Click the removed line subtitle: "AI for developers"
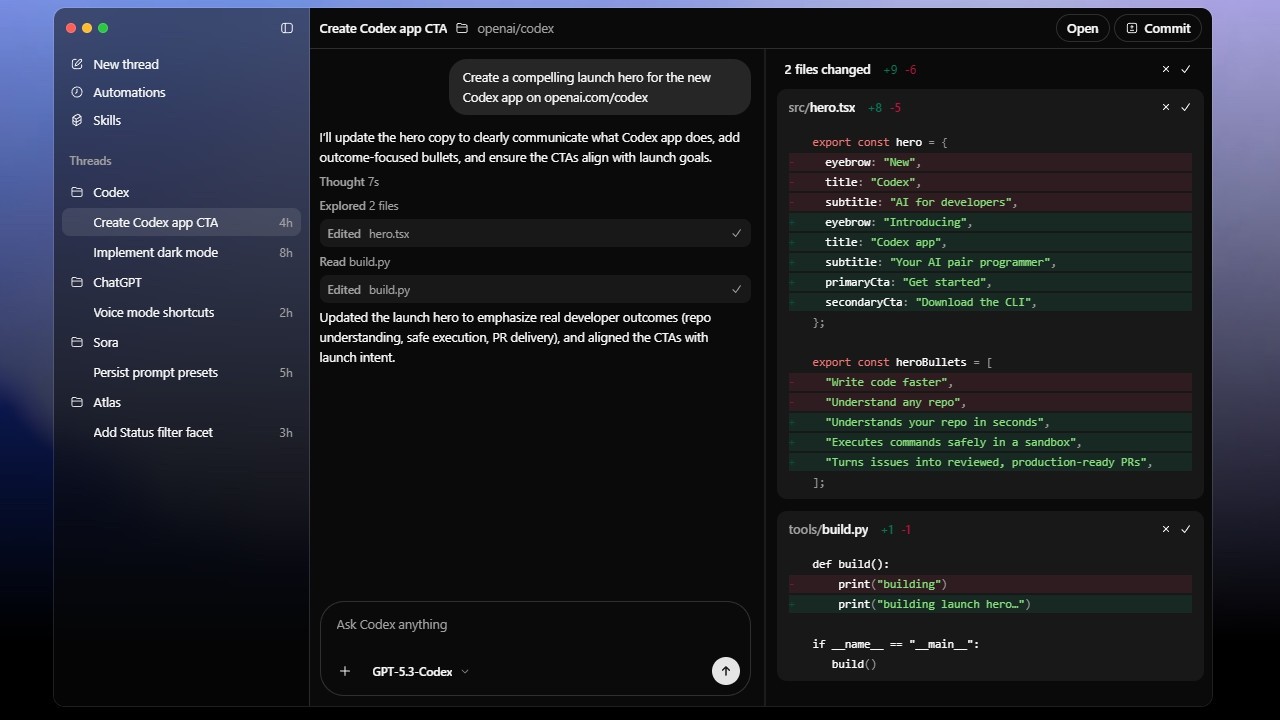The height and width of the screenshot is (720, 1280). [990, 202]
